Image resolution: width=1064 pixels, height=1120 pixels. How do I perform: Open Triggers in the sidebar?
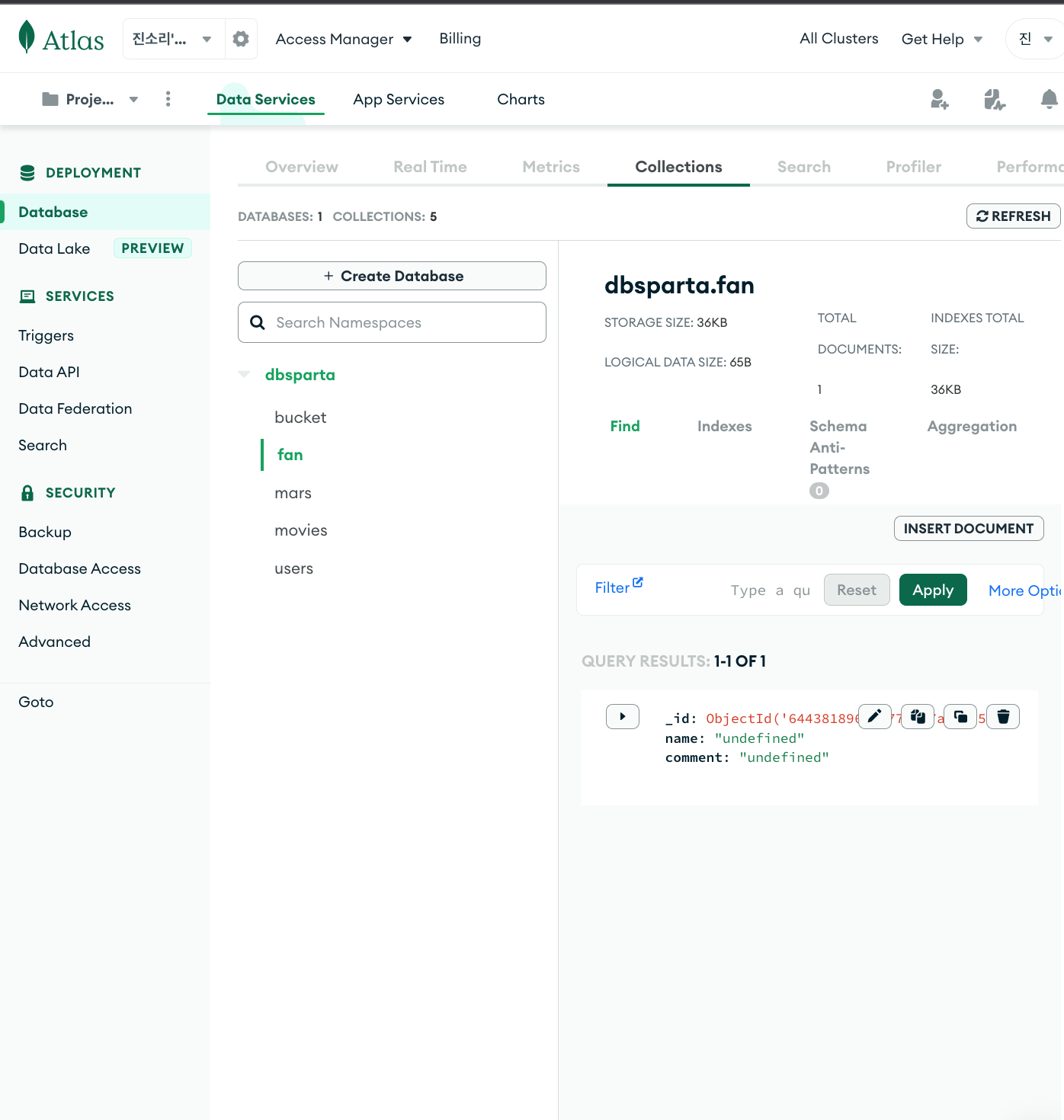(x=46, y=335)
